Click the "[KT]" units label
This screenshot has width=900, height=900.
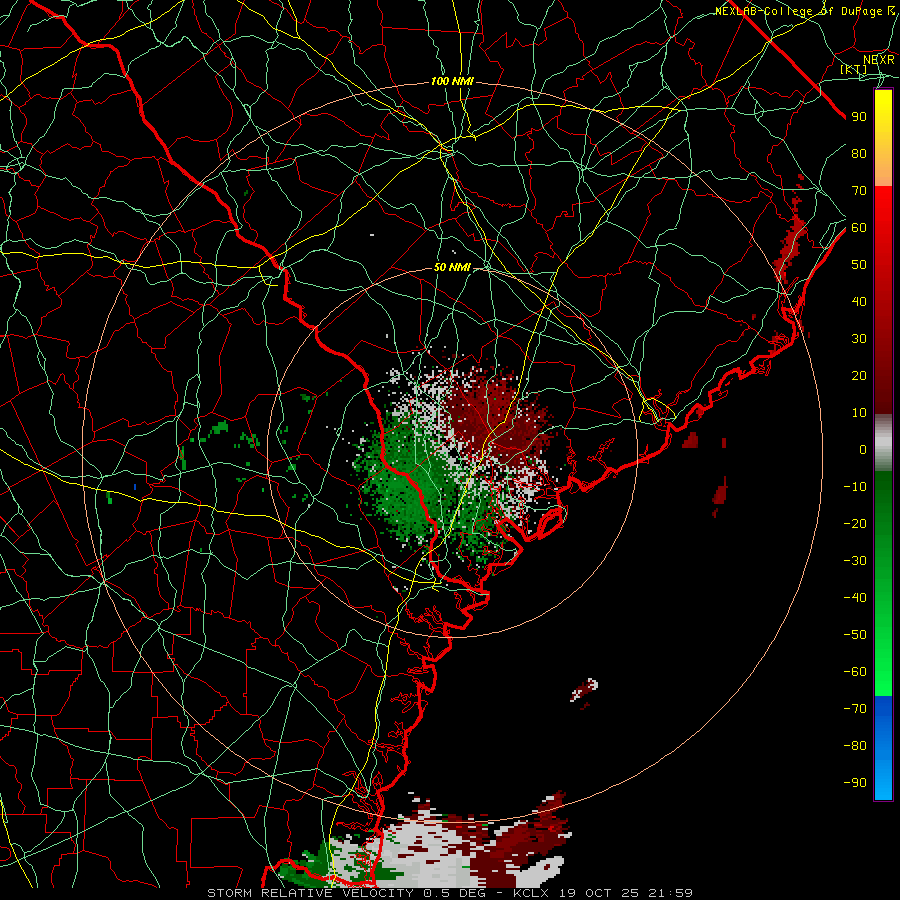coord(854,69)
